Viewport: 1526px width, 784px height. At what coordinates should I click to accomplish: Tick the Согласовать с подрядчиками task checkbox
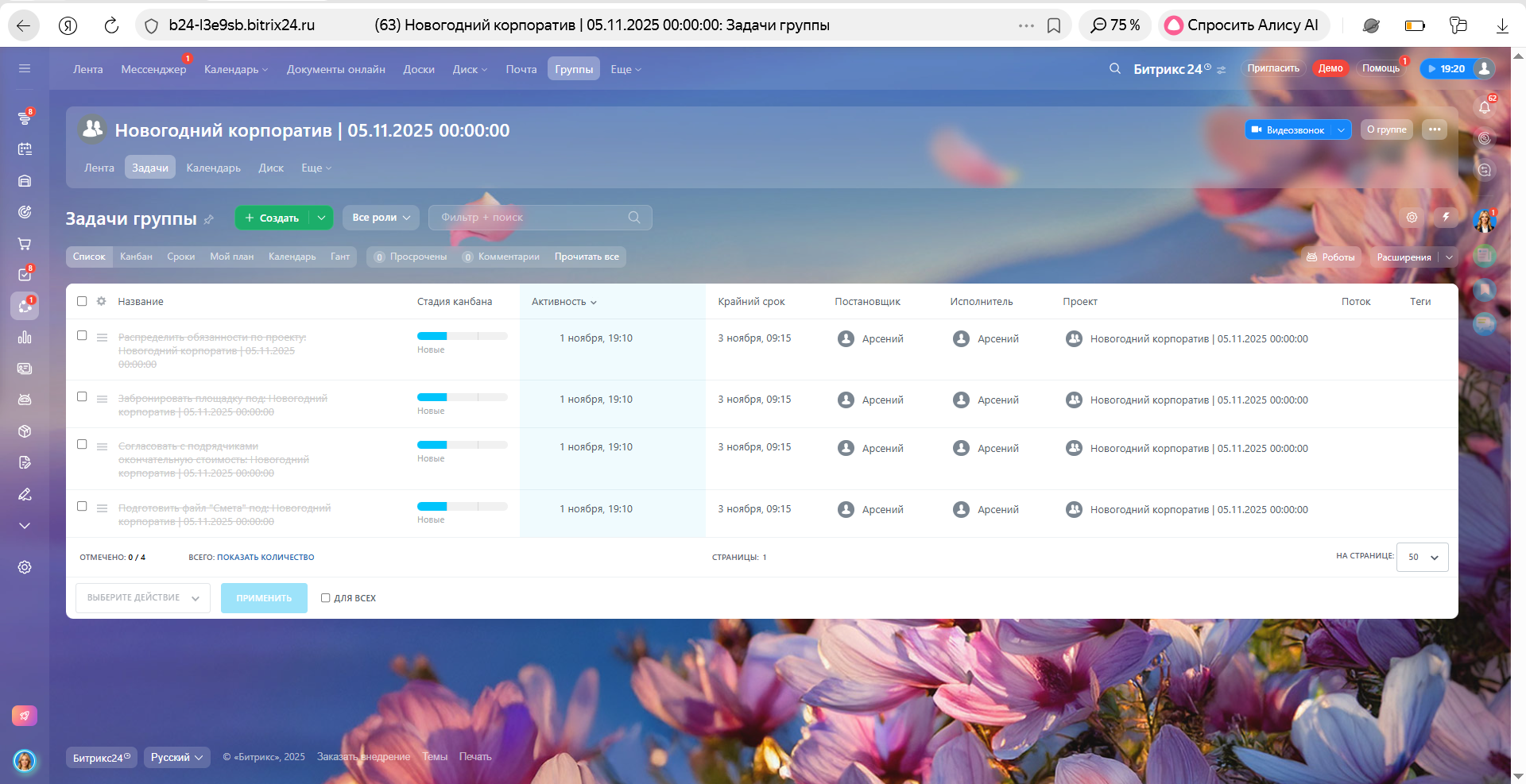[82, 444]
